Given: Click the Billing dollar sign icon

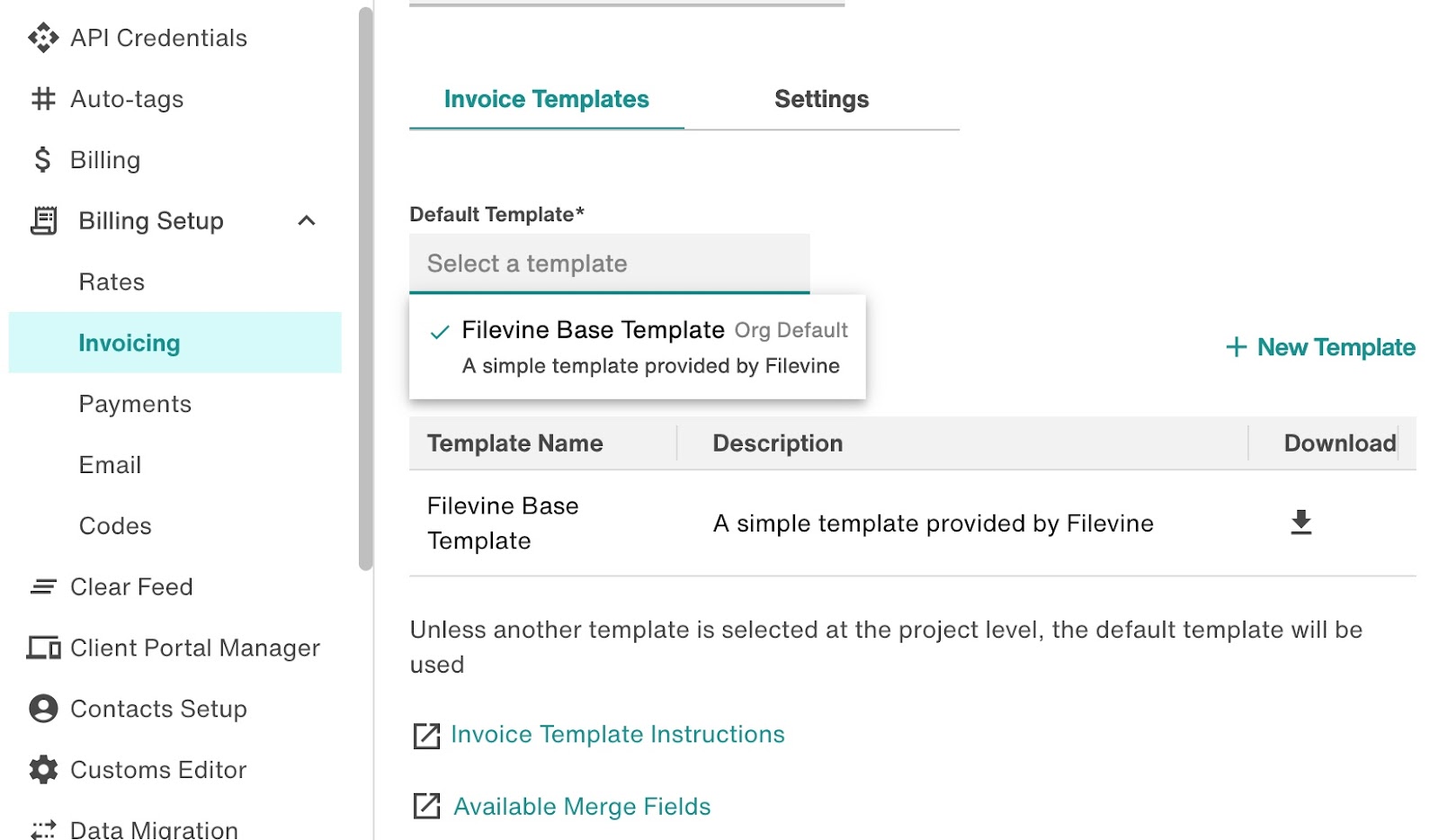Looking at the screenshot, I should click(x=42, y=160).
